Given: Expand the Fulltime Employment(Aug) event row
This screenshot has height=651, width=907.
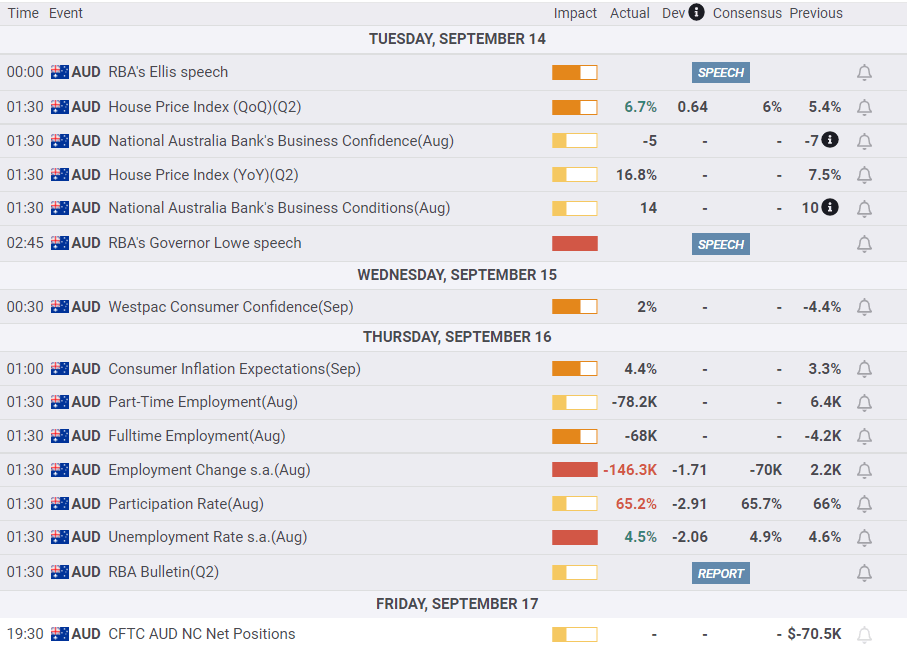Looking at the screenshot, I should (196, 436).
